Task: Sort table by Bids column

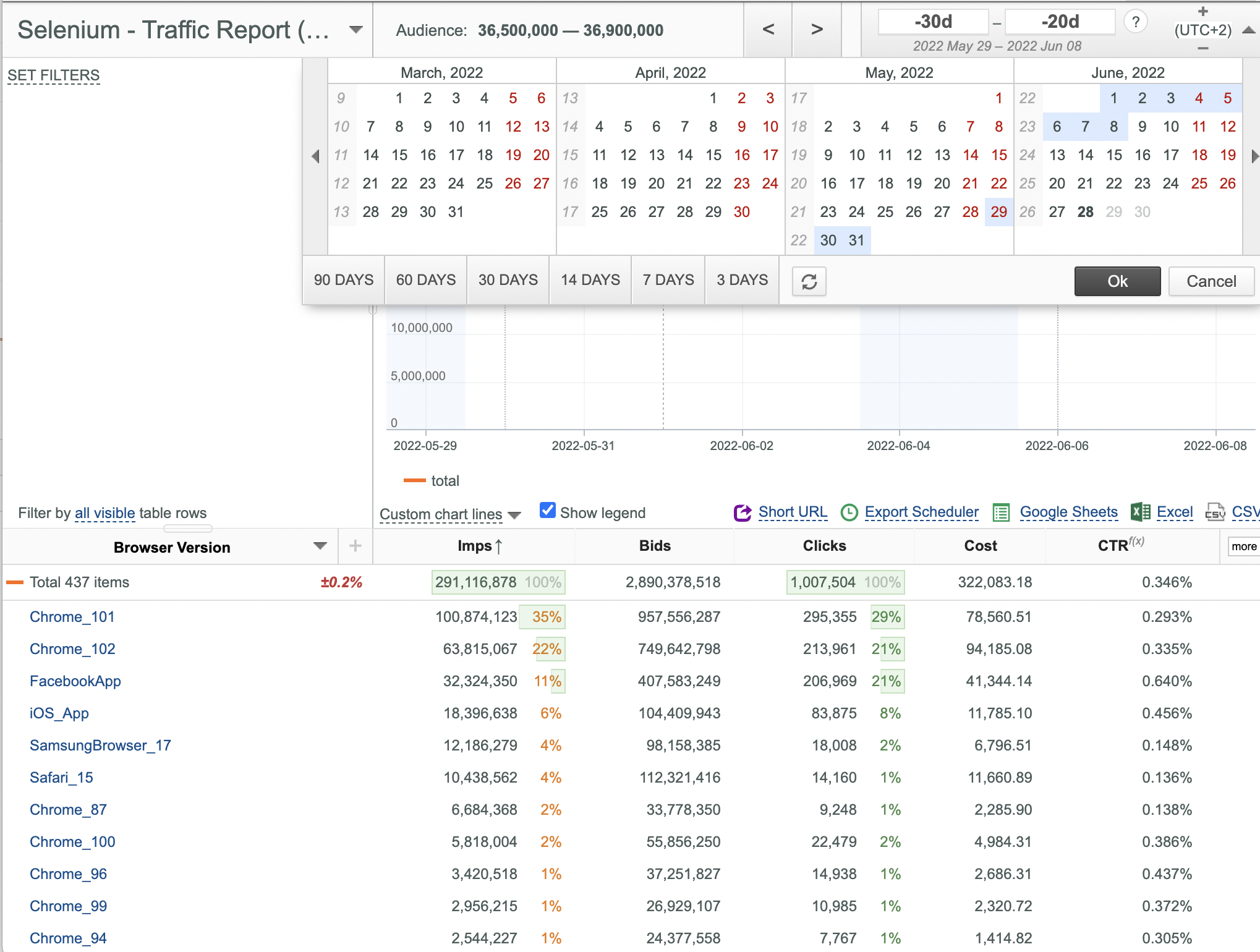Action: (655, 546)
